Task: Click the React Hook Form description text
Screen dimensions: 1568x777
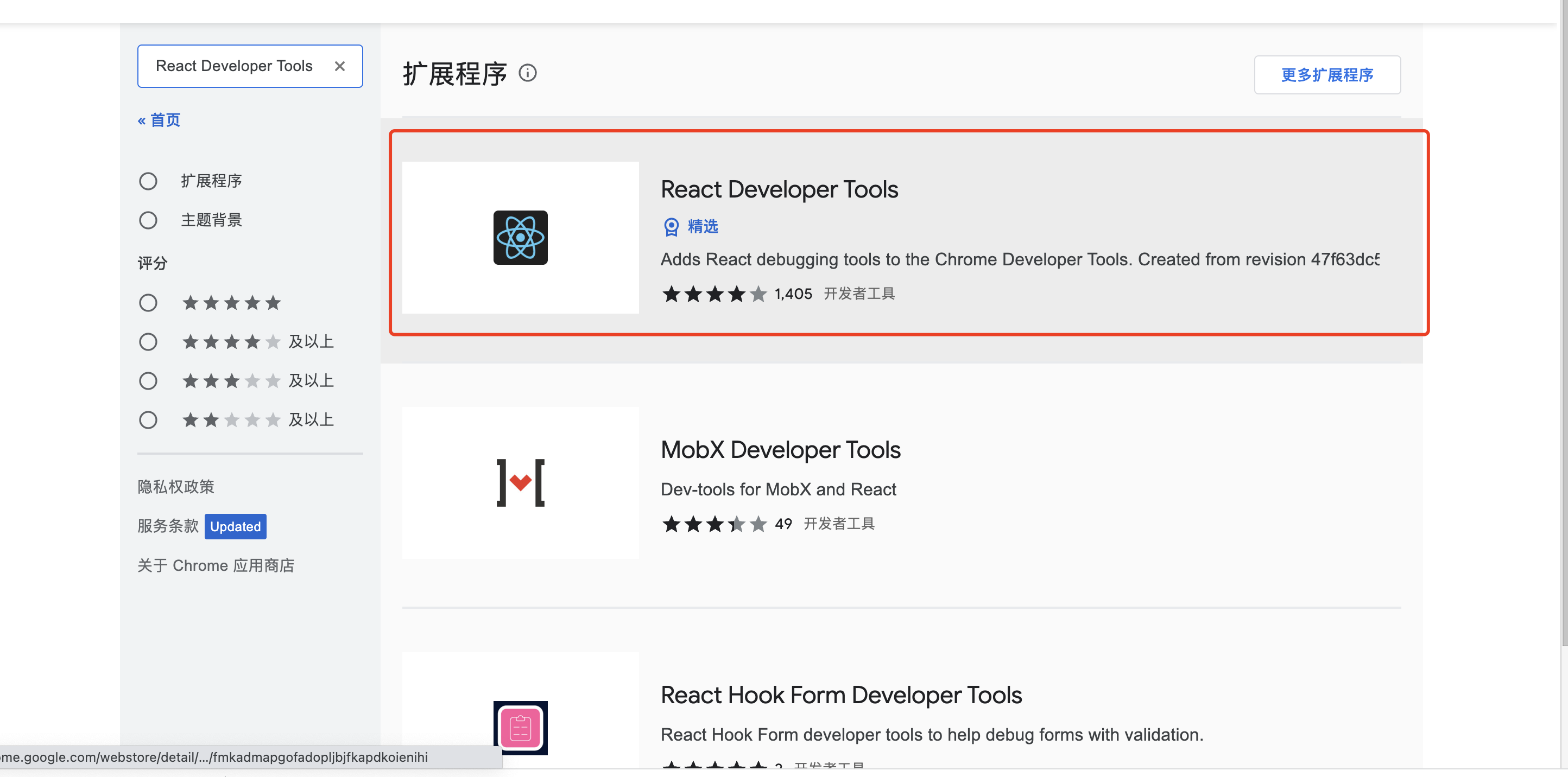Action: 932,735
